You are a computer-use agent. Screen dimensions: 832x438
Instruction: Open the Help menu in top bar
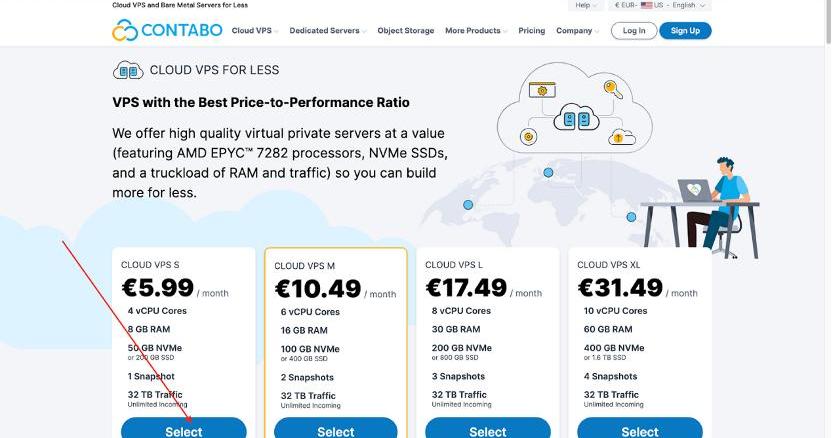click(586, 5)
